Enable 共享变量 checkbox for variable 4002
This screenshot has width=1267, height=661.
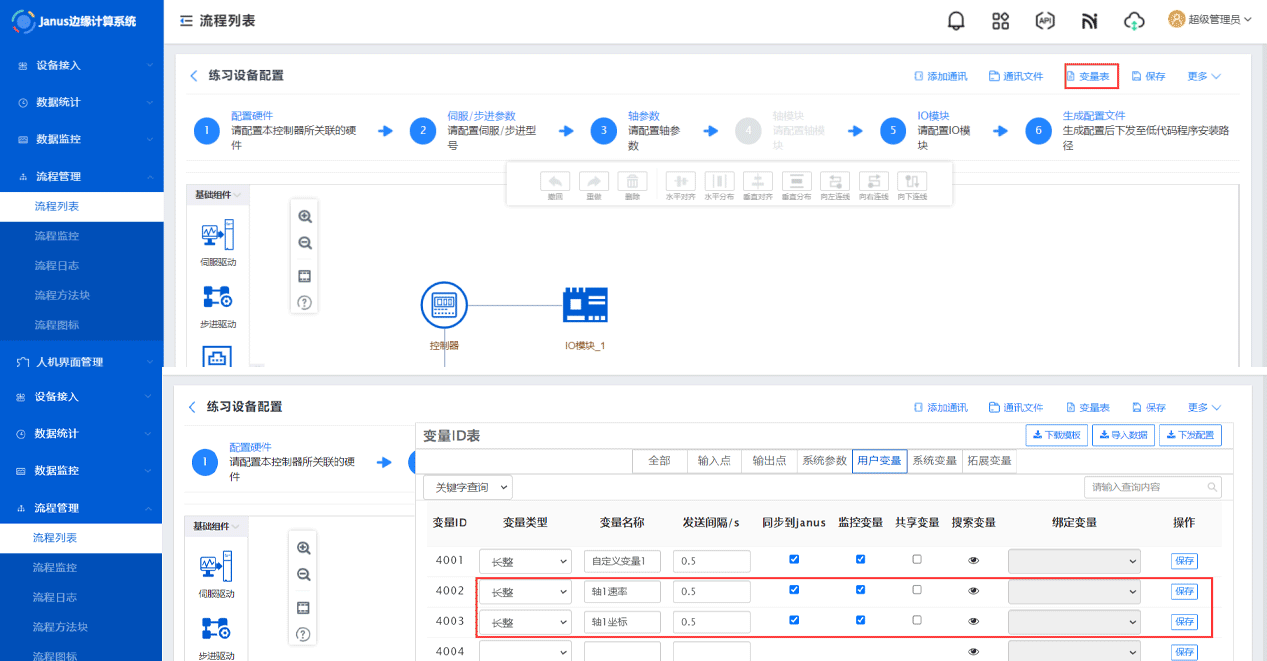917,590
